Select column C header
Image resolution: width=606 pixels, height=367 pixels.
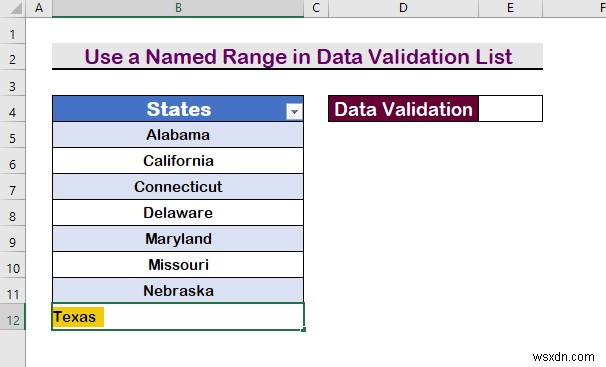316,8
